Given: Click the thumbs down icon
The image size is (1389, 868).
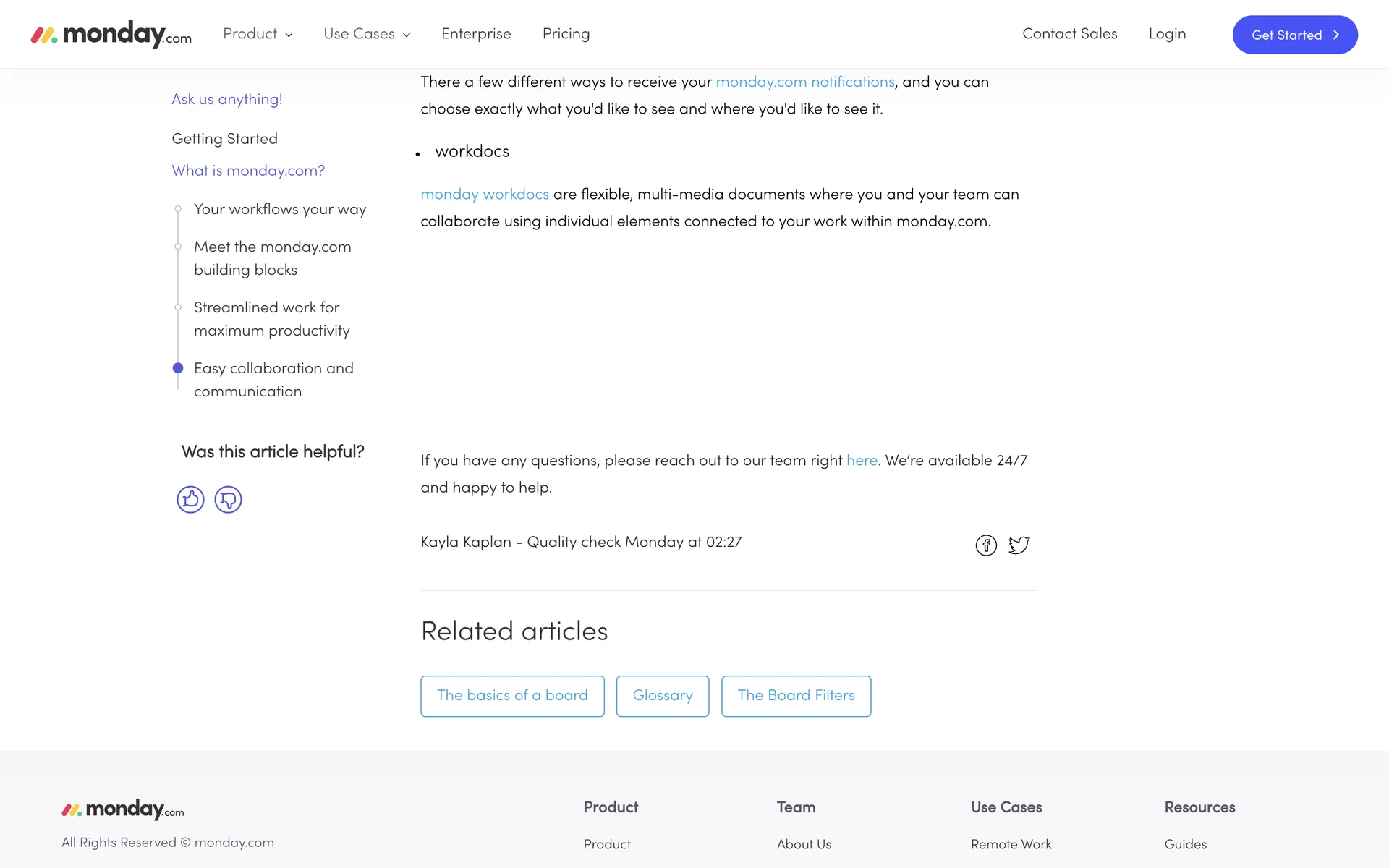Looking at the screenshot, I should [228, 500].
